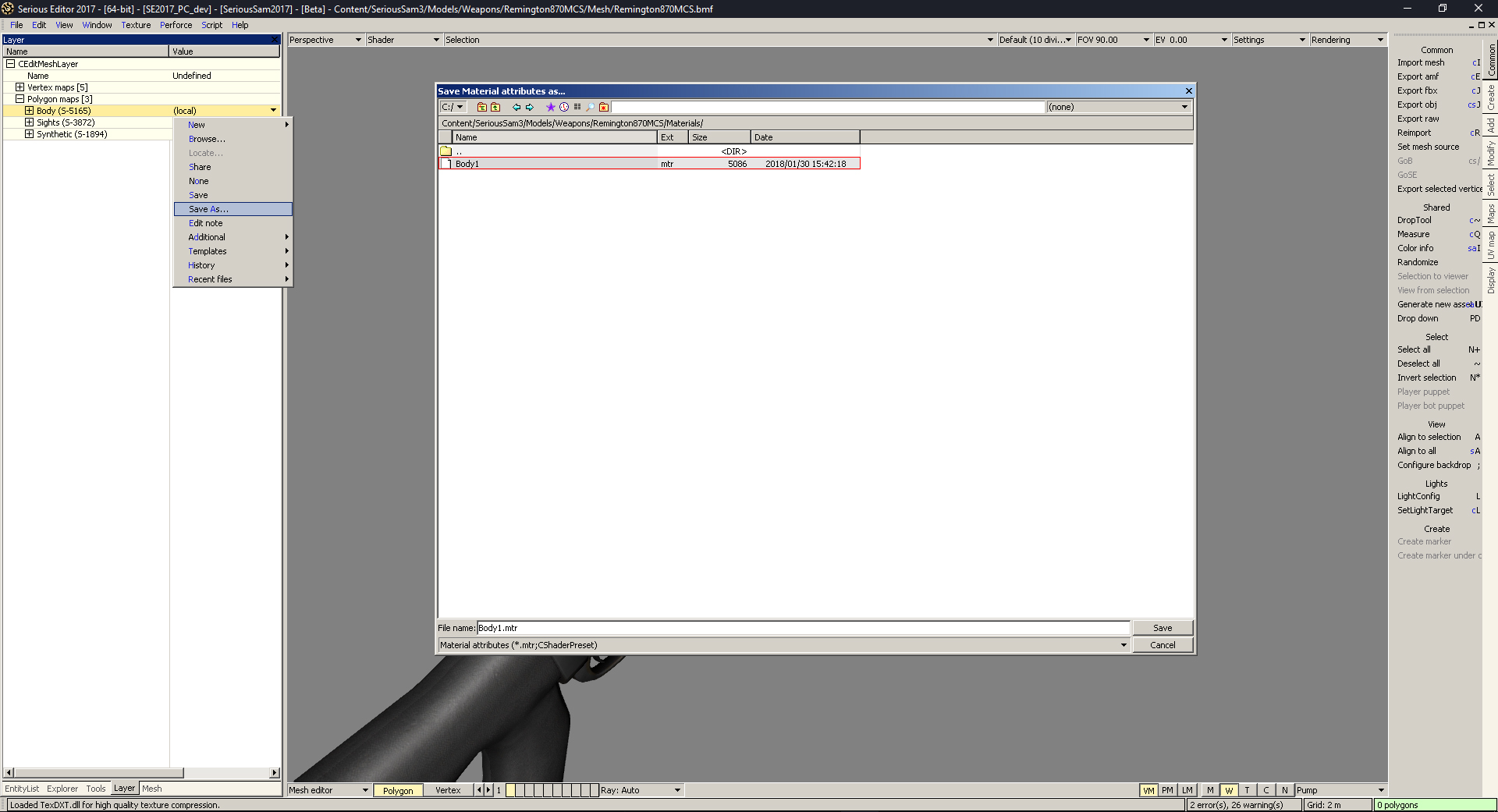The height and width of the screenshot is (812, 1498).
Task: Open the Shader dropdown
Action: [x=404, y=40]
